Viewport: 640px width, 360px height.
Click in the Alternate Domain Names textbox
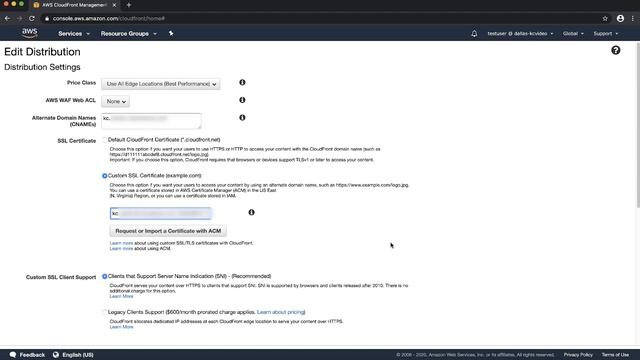coord(151,121)
